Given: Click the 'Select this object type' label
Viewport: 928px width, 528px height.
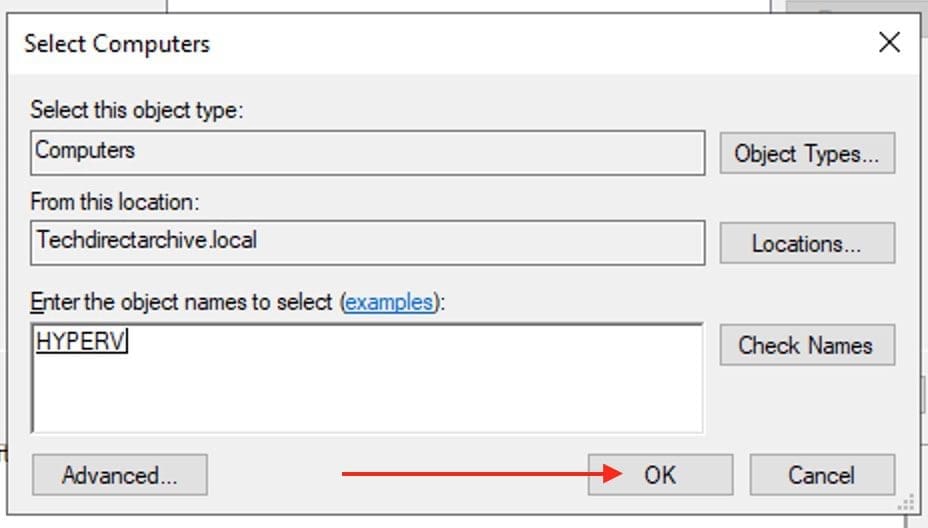Looking at the screenshot, I should pyautogui.click(x=137, y=109).
